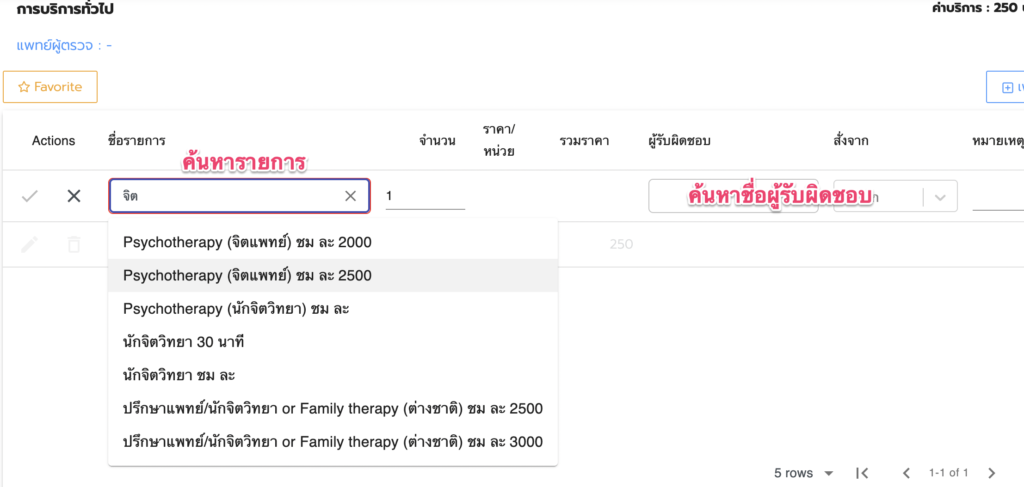Go to the next page arrow

click(x=991, y=473)
